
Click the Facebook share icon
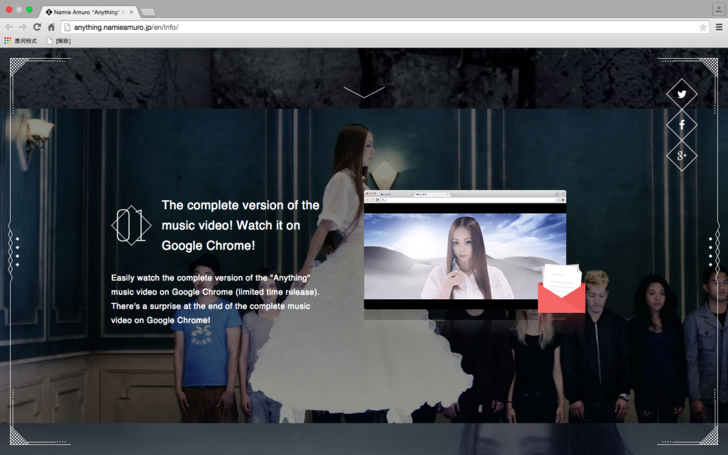(681, 125)
